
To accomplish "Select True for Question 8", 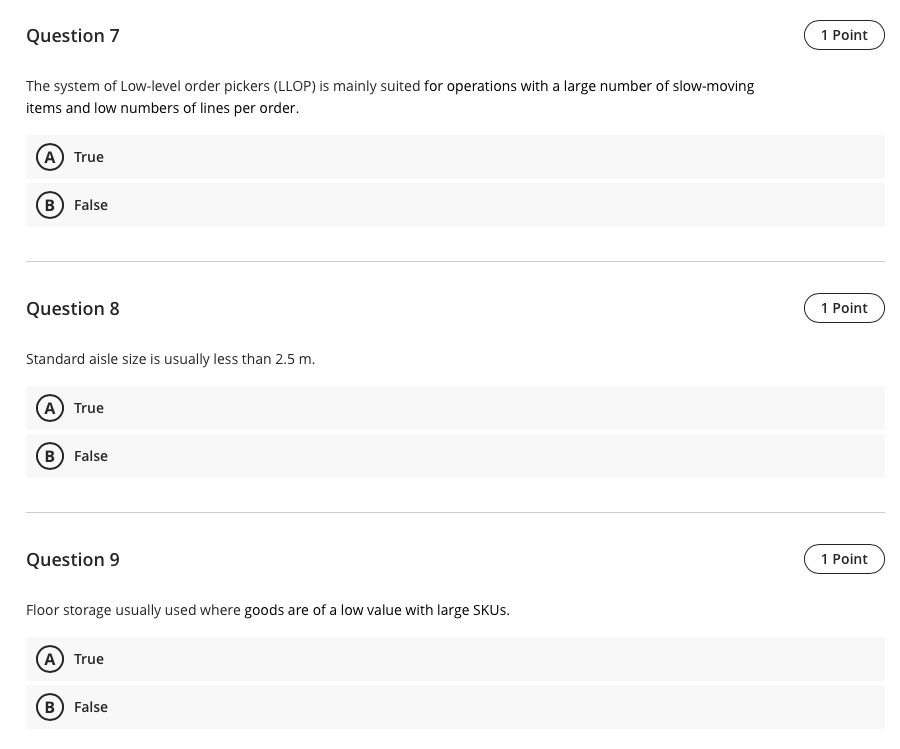I will (89, 408).
